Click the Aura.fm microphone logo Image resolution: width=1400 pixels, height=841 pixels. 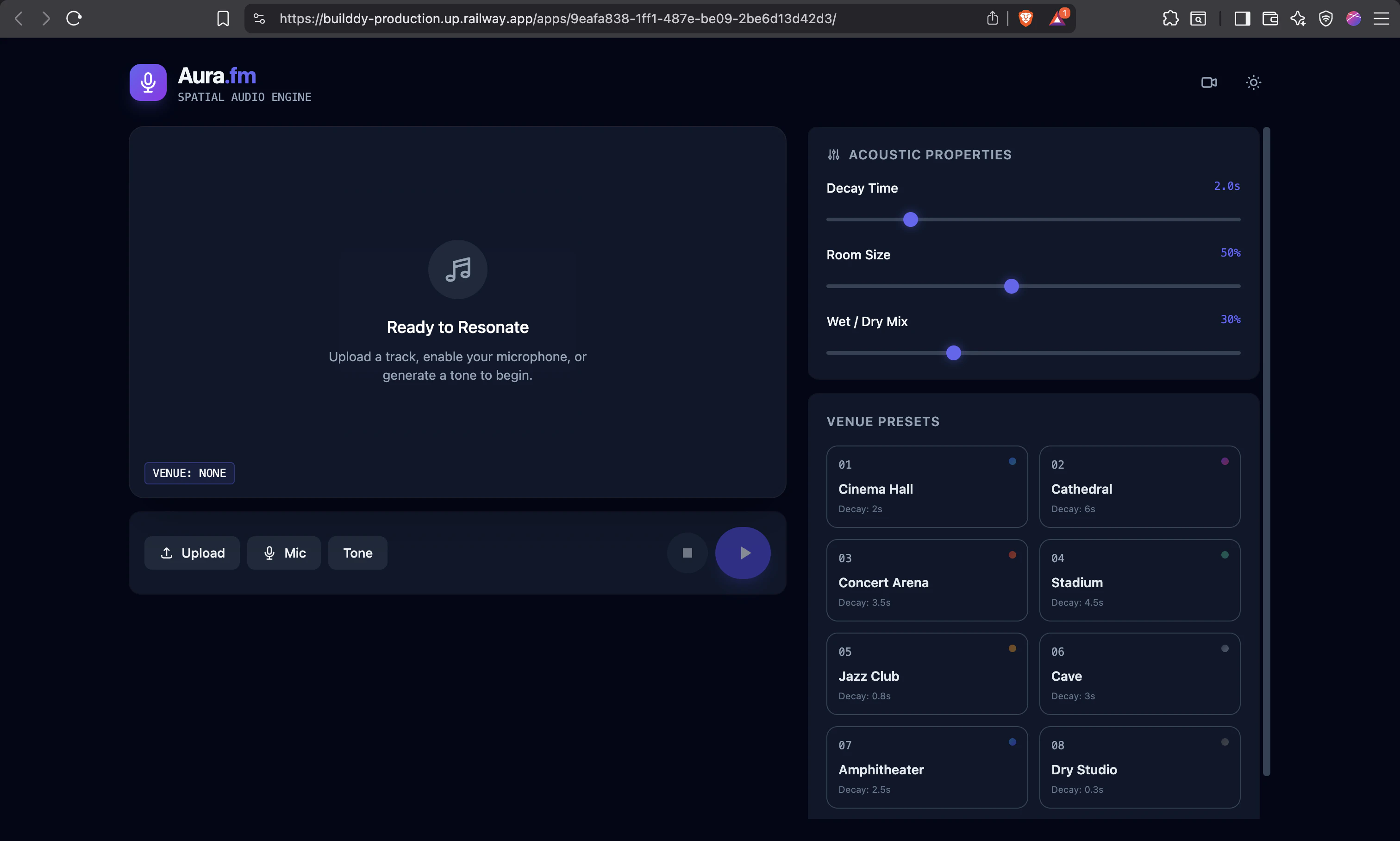(148, 83)
